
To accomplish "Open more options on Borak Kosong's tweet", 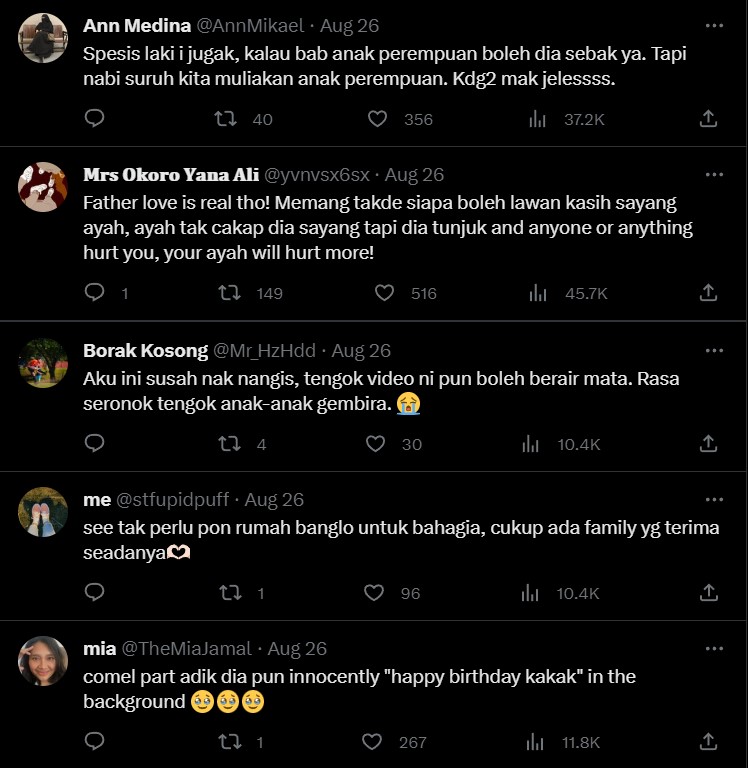I will coord(714,351).
